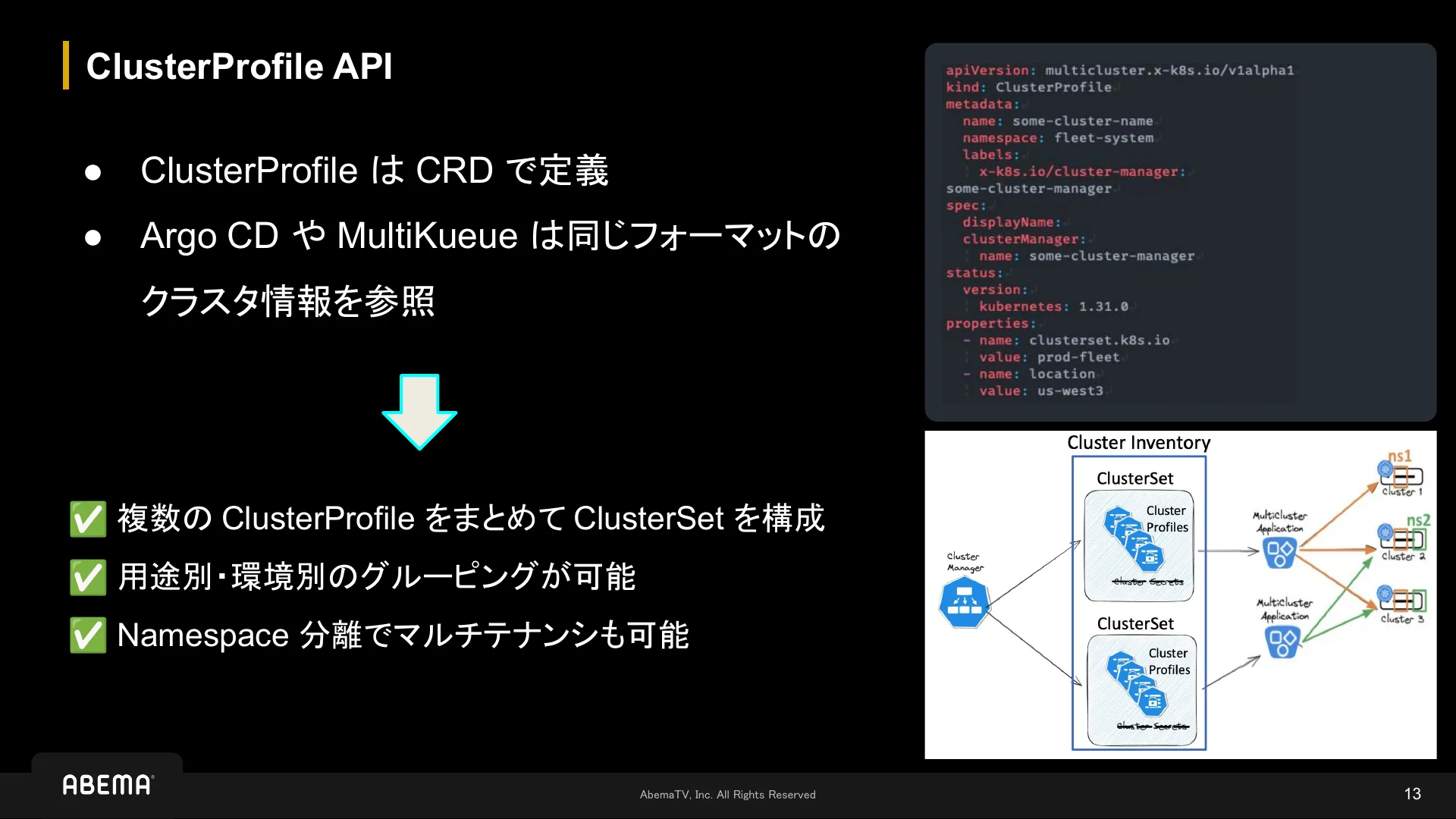Click the Cluster 3 icon
This screenshot has height=819, width=1456.
click(x=1402, y=601)
